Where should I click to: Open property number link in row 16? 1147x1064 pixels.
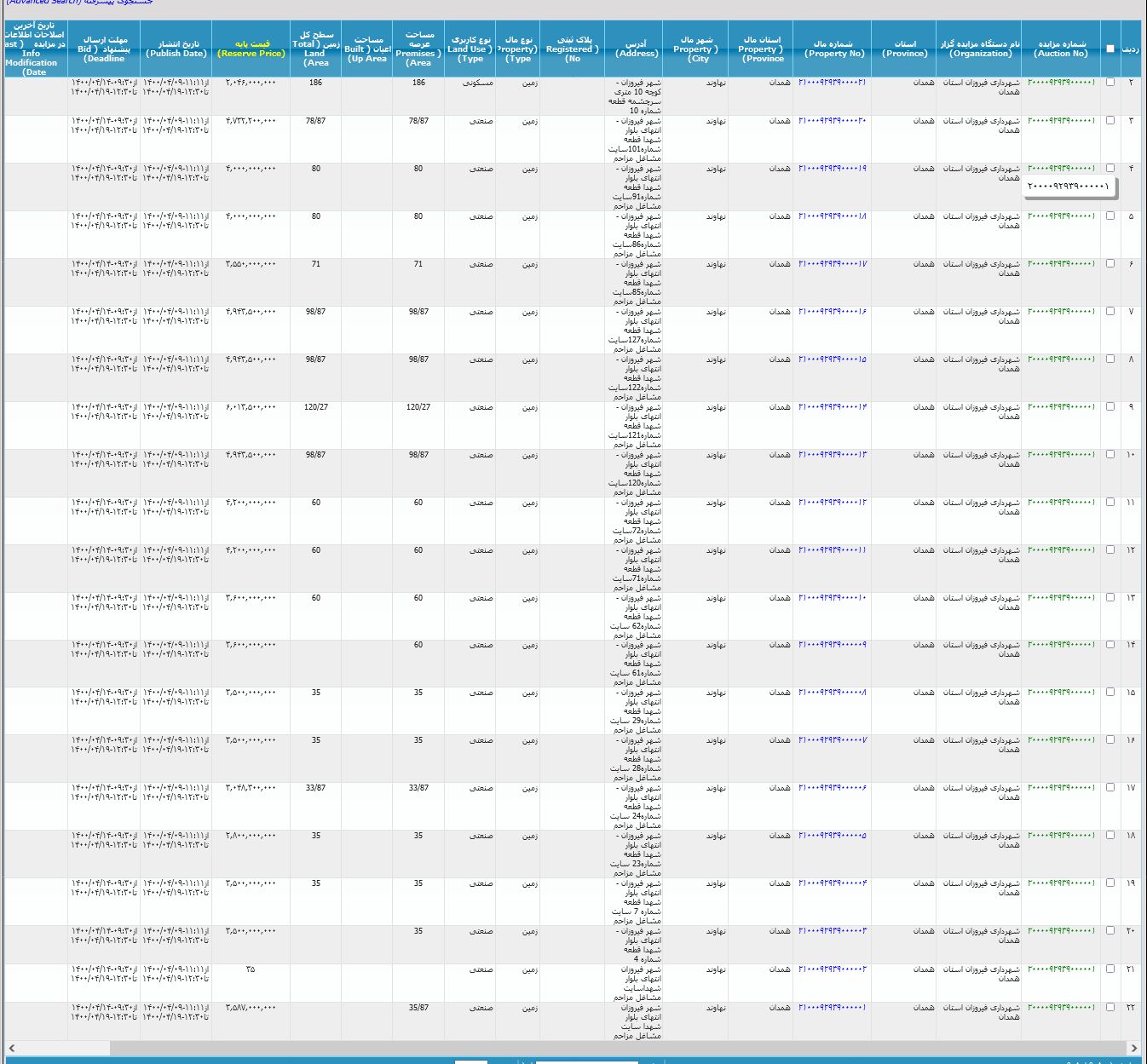[x=832, y=740]
